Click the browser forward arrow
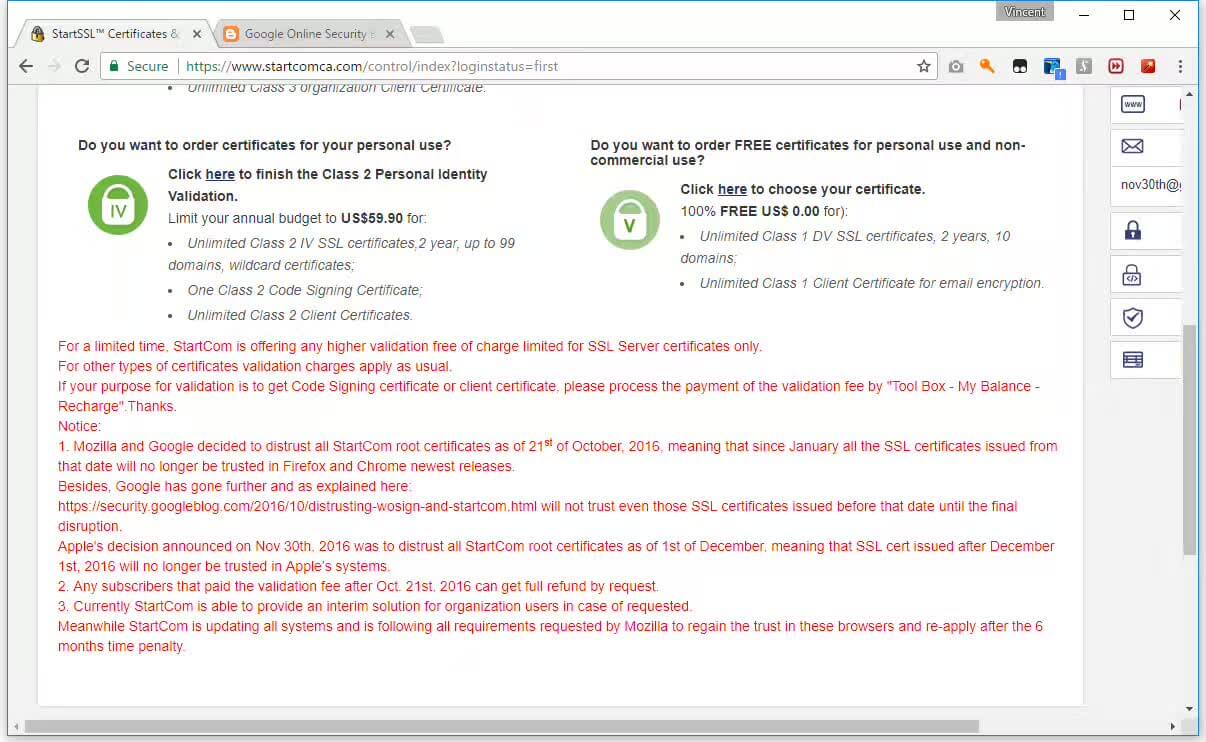The width and height of the screenshot is (1206, 742). coord(54,66)
